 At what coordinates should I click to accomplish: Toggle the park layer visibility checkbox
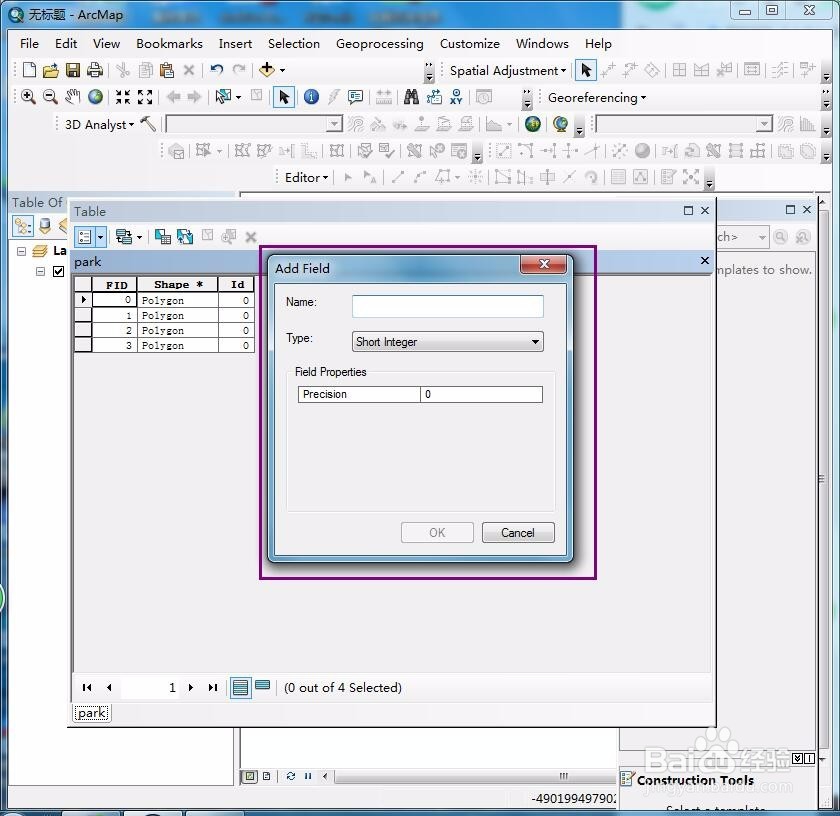coord(58,272)
